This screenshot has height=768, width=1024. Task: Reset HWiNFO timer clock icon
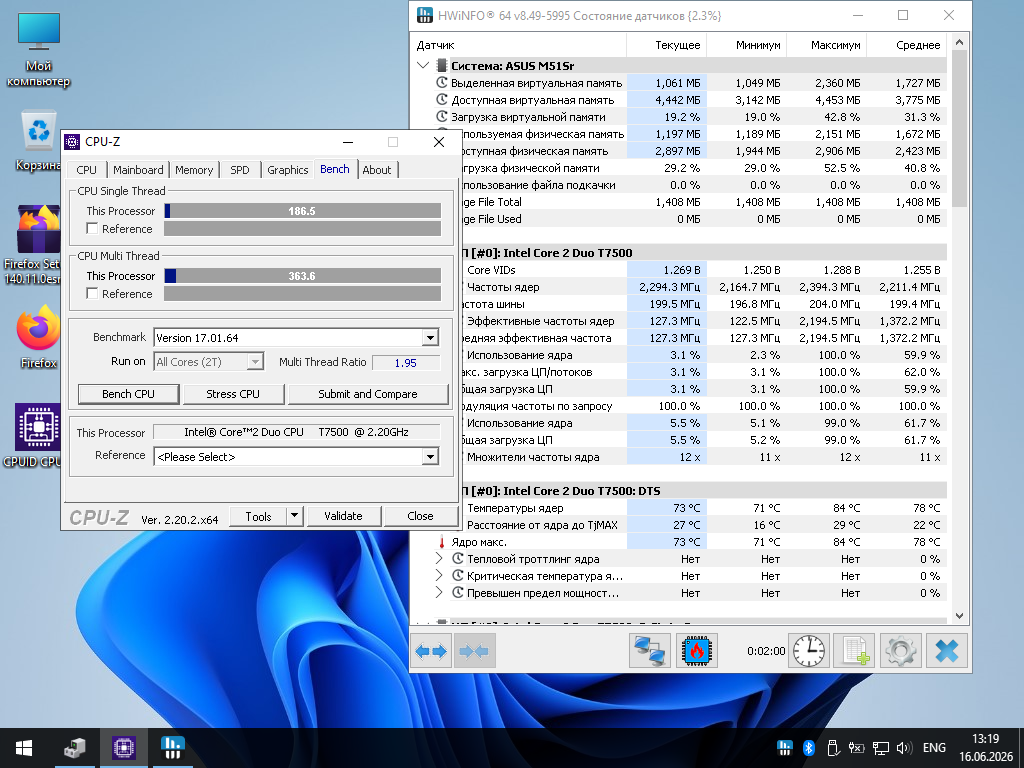coord(808,650)
